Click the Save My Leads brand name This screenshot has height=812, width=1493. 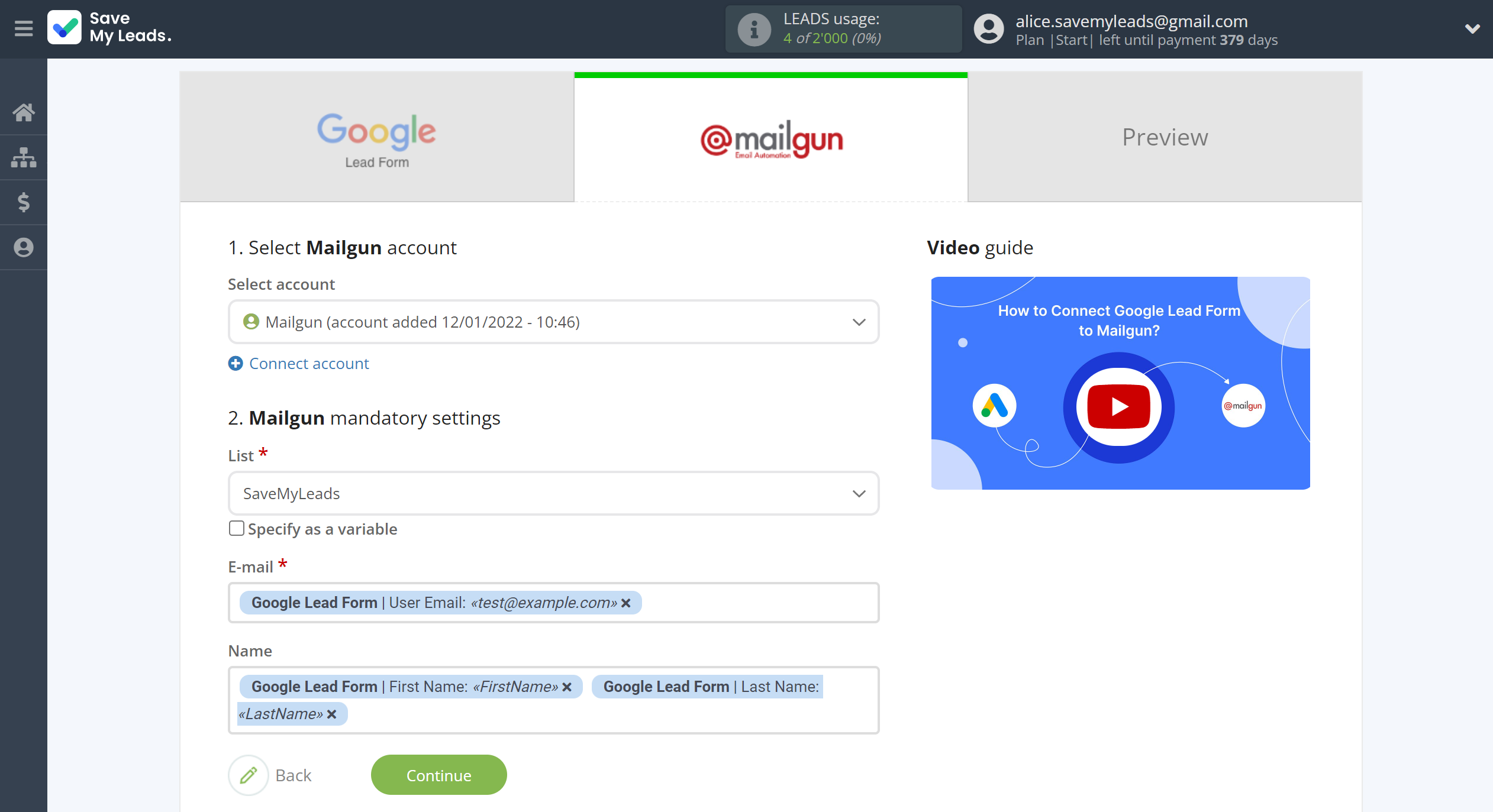[x=130, y=27]
